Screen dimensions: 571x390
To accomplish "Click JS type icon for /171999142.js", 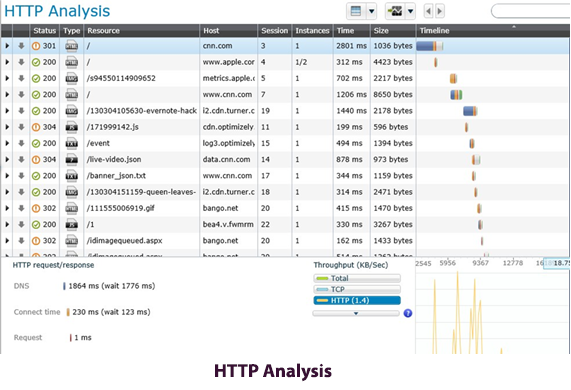I will pyautogui.click(x=71, y=127).
